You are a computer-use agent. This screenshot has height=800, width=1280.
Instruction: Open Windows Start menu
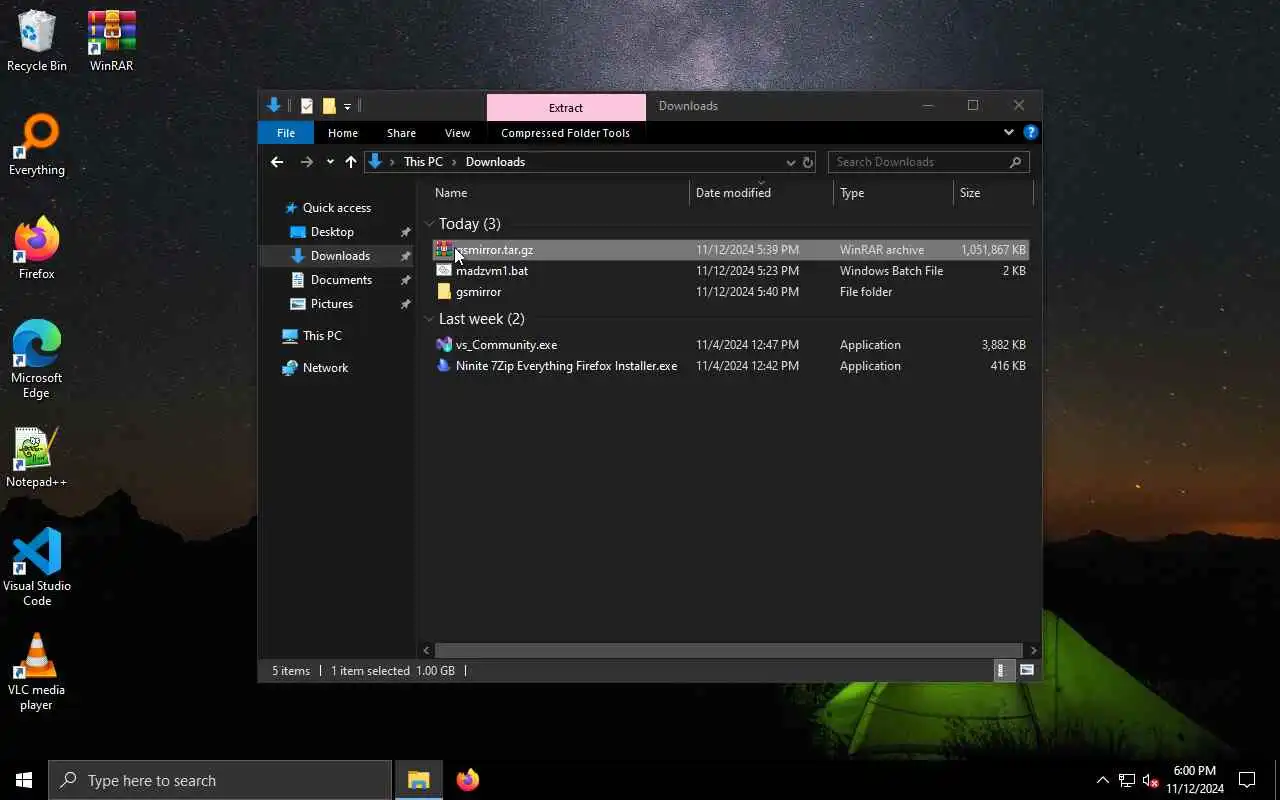pos(24,780)
